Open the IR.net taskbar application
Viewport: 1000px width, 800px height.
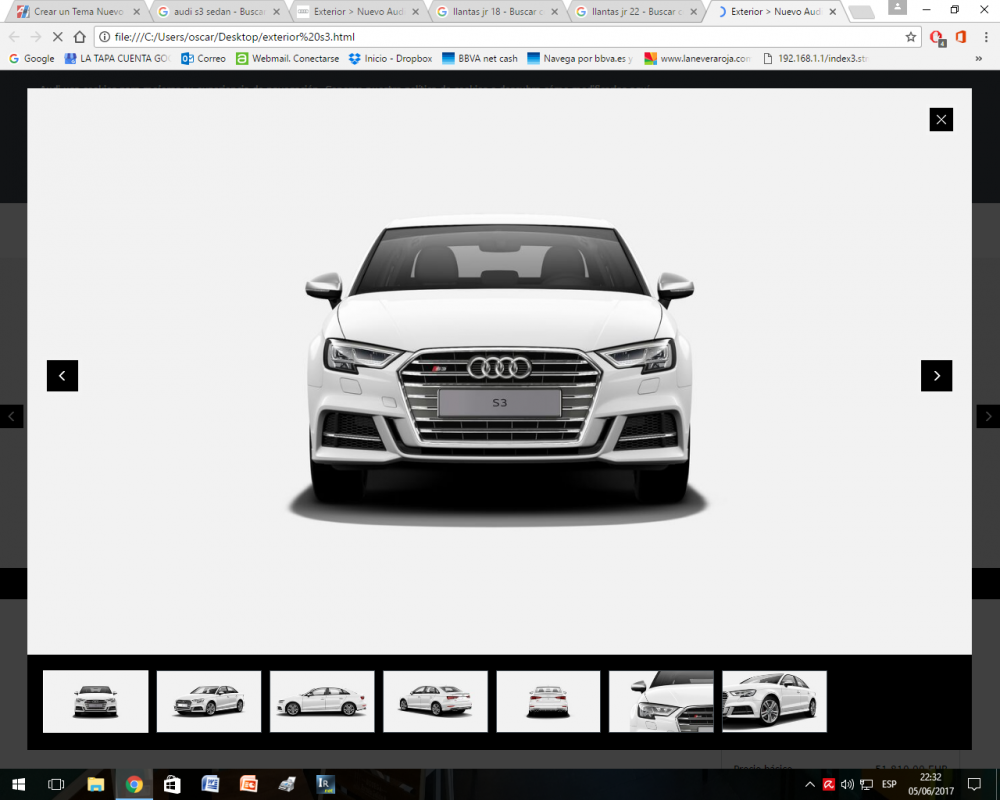[325, 784]
